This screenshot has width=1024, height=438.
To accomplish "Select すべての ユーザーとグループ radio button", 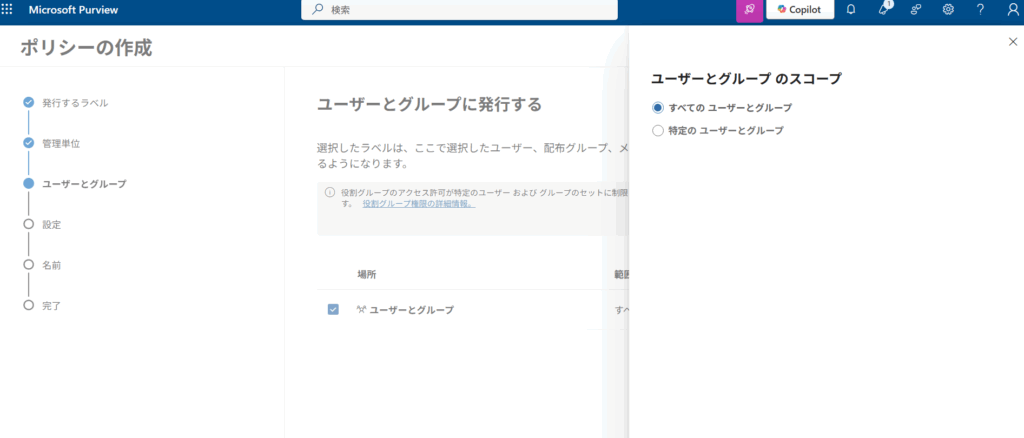I will coord(657,107).
